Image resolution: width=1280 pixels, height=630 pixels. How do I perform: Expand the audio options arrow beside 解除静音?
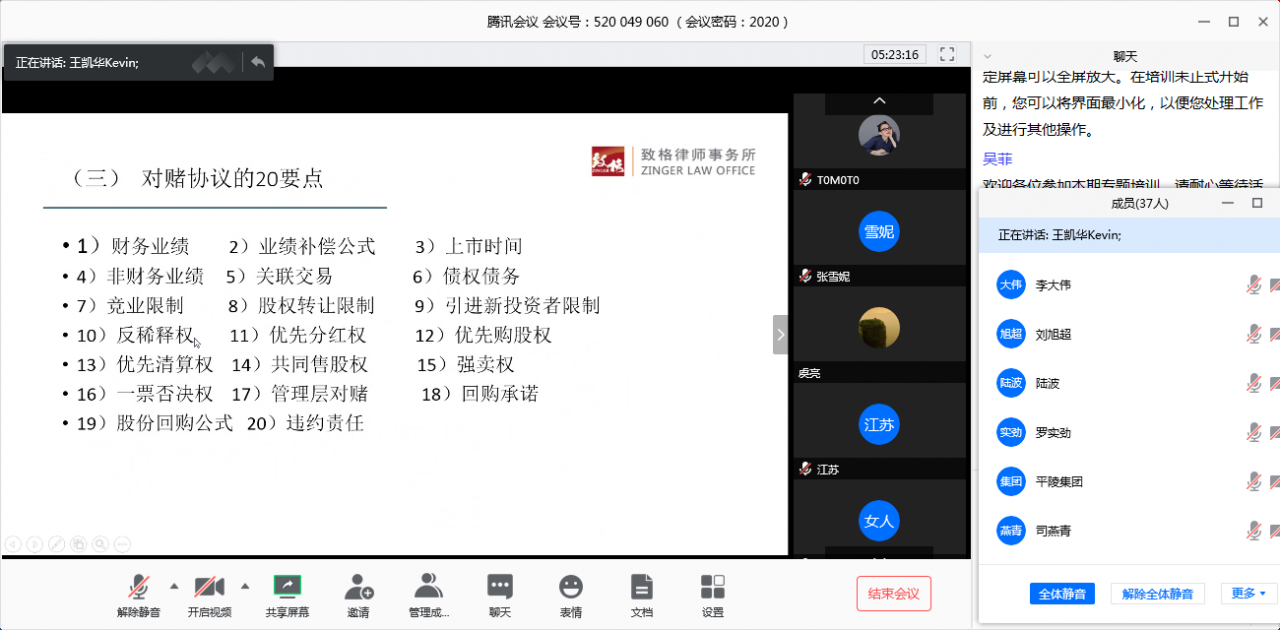174,585
